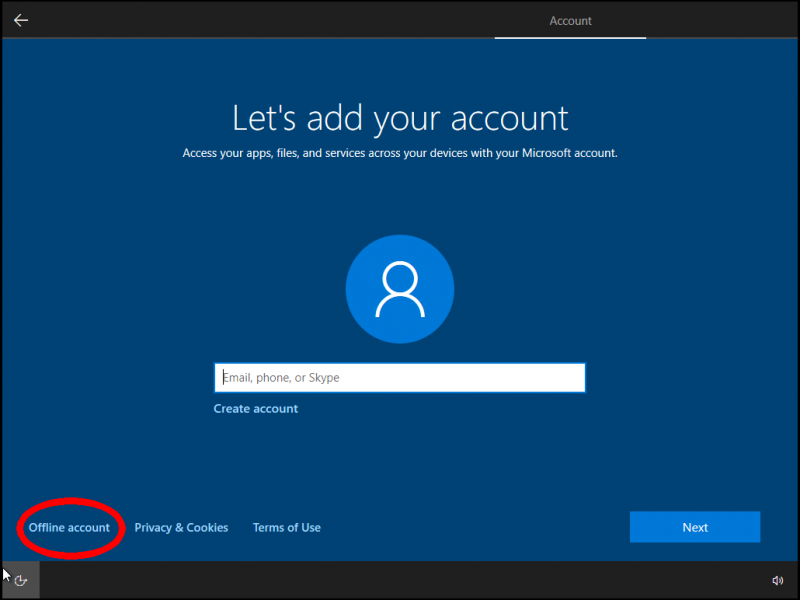
Task: Click the "Let's add your account" heading
Action: click(x=400, y=118)
